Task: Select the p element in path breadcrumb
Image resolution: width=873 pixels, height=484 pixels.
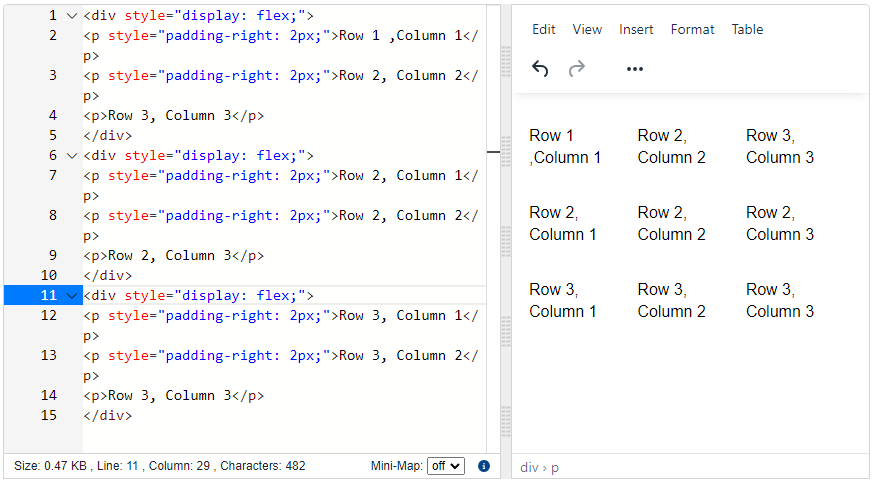Action: (x=555, y=468)
